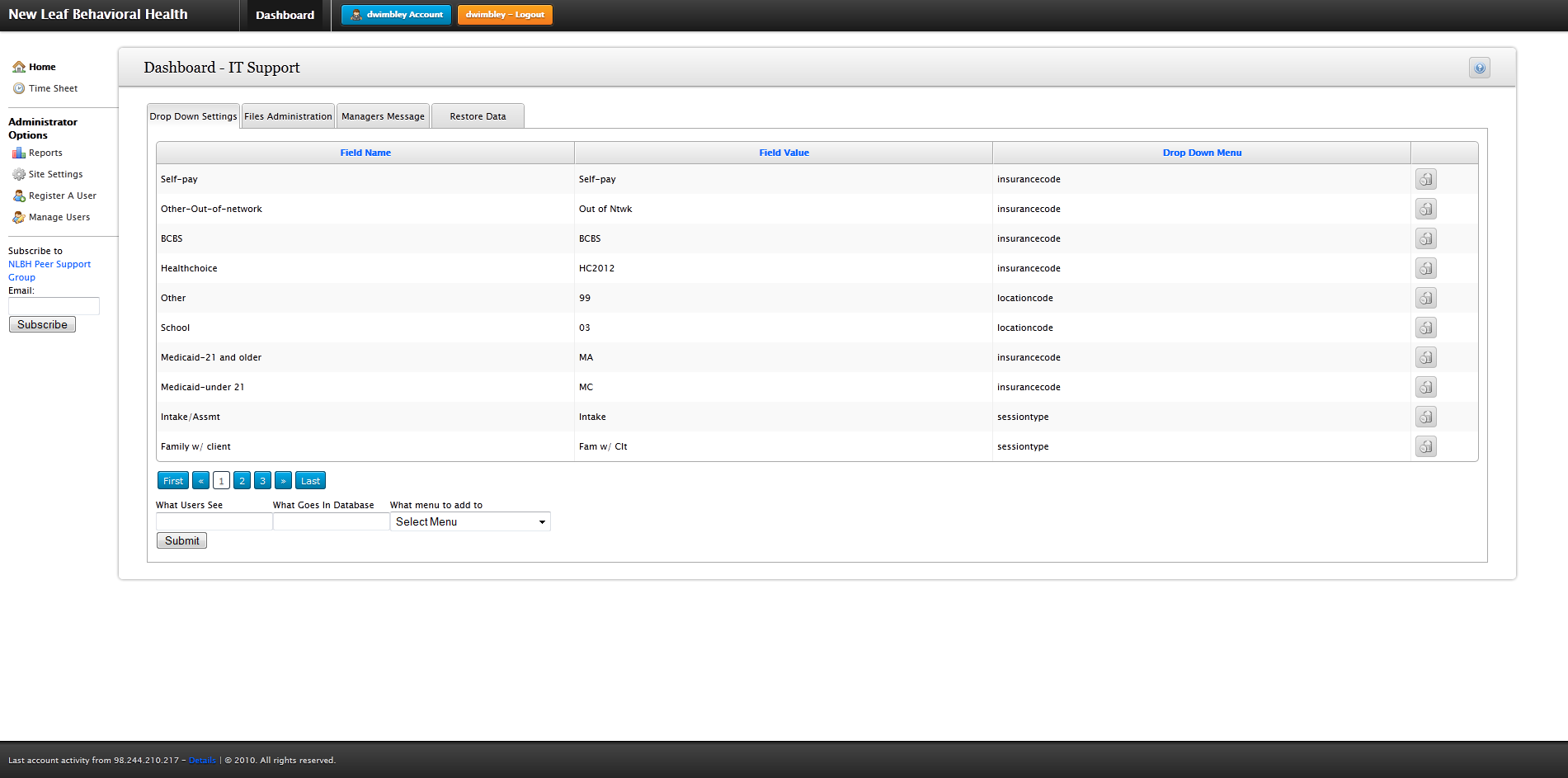
Task: Delete the Self-pay row via trash icon
Action: [1425, 179]
